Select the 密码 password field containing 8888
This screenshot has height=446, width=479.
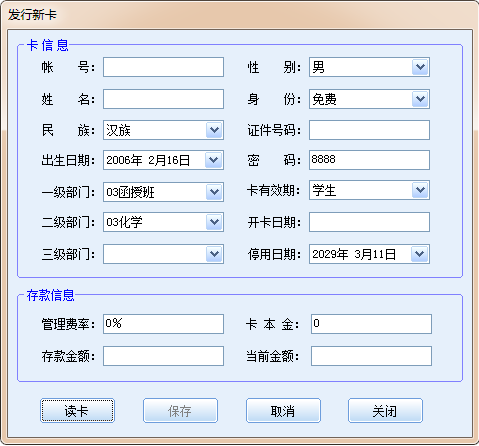369,160
